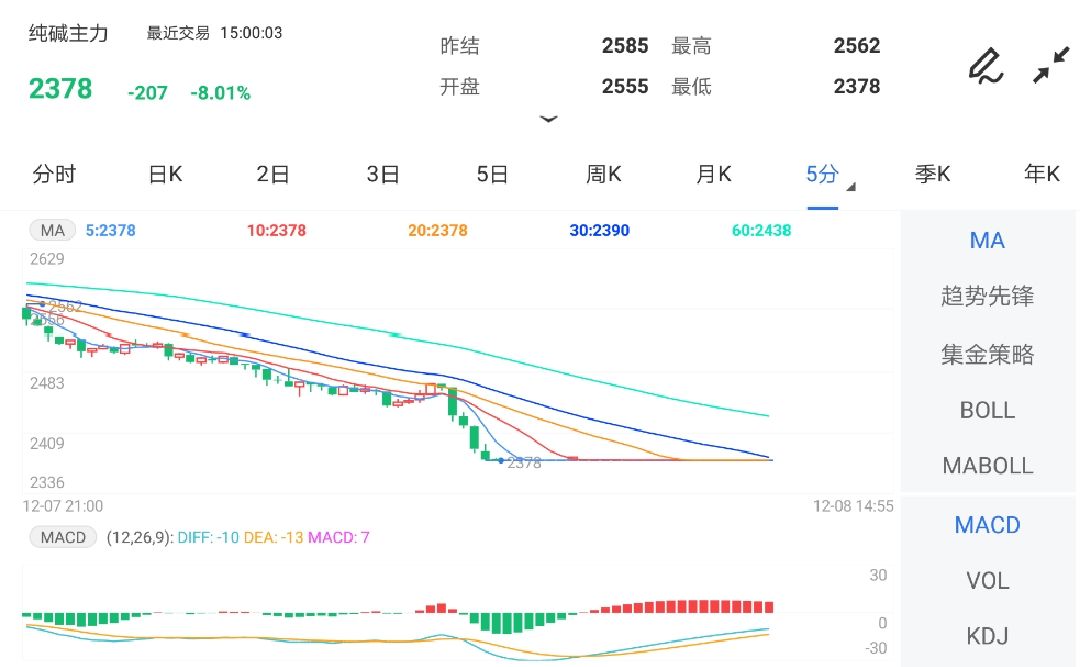Expand quote details with the chevron below 开盘
The width and height of the screenshot is (1080, 667).
click(x=548, y=119)
